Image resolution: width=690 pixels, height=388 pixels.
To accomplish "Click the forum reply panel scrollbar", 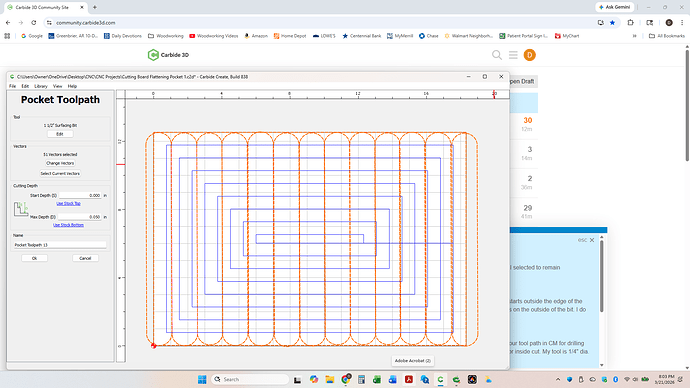I will [x=602, y=277].
